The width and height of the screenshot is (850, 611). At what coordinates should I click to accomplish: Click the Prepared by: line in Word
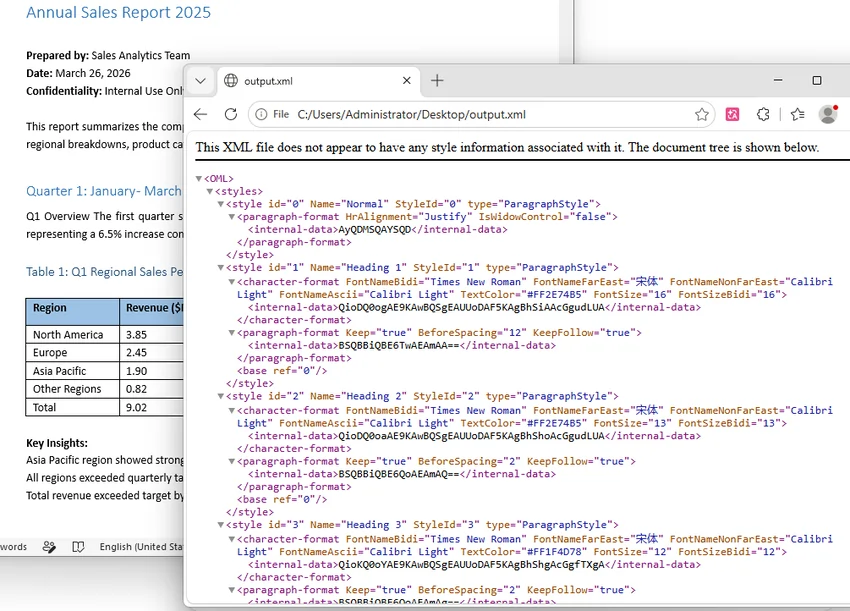pyautogui.click(x=108, y=55)
